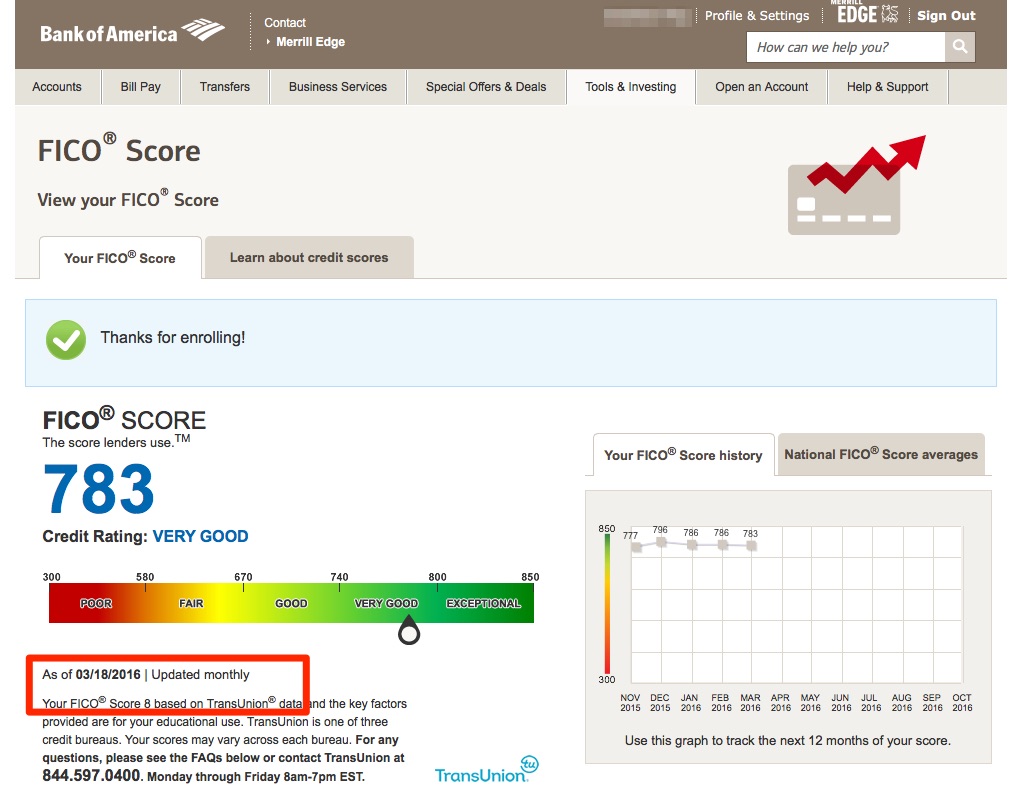Click the 786 FEB 2016 data point
The image size is (1028, 805).
(722, 545)
